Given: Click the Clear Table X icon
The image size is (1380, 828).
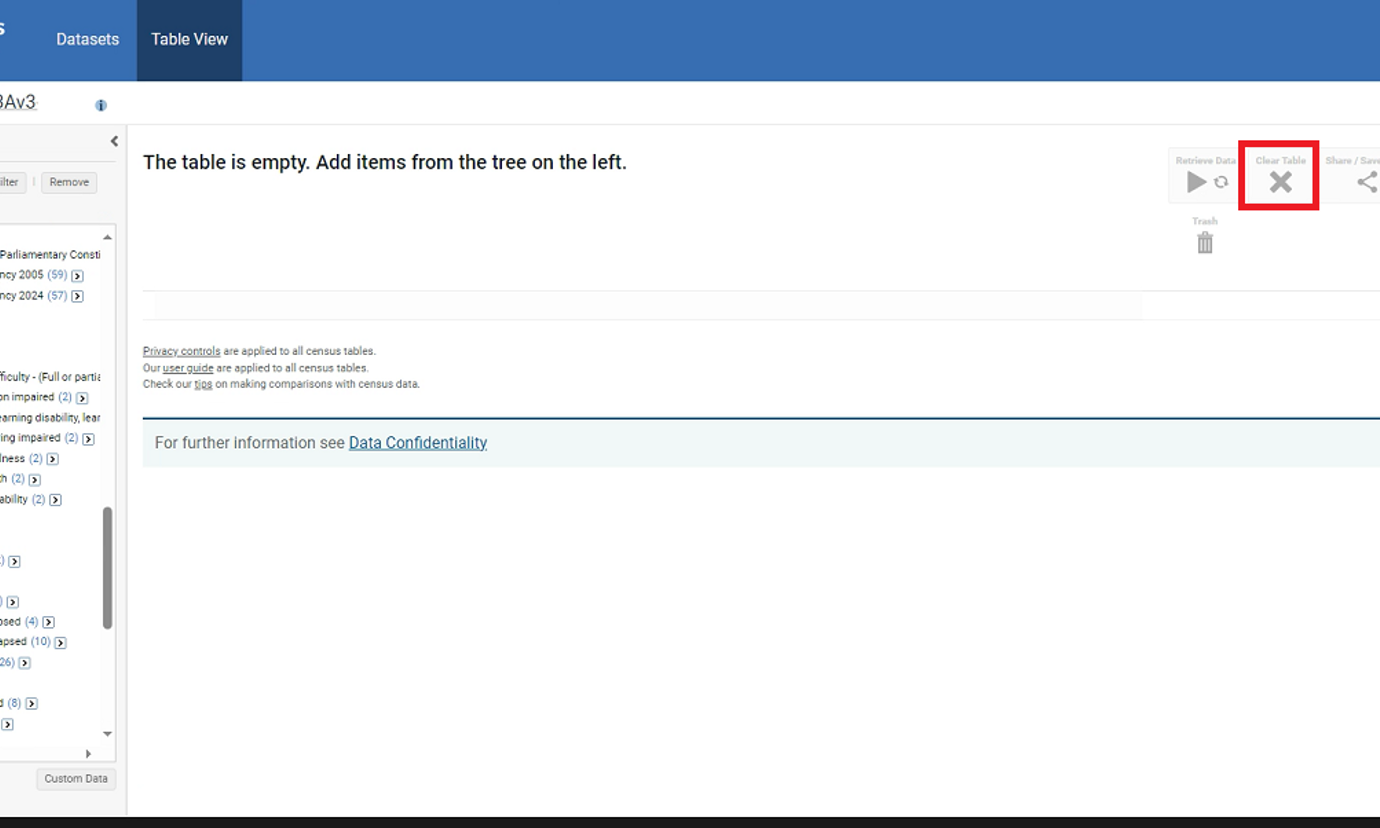Looking at the screenshot, I should [1280, 182].
